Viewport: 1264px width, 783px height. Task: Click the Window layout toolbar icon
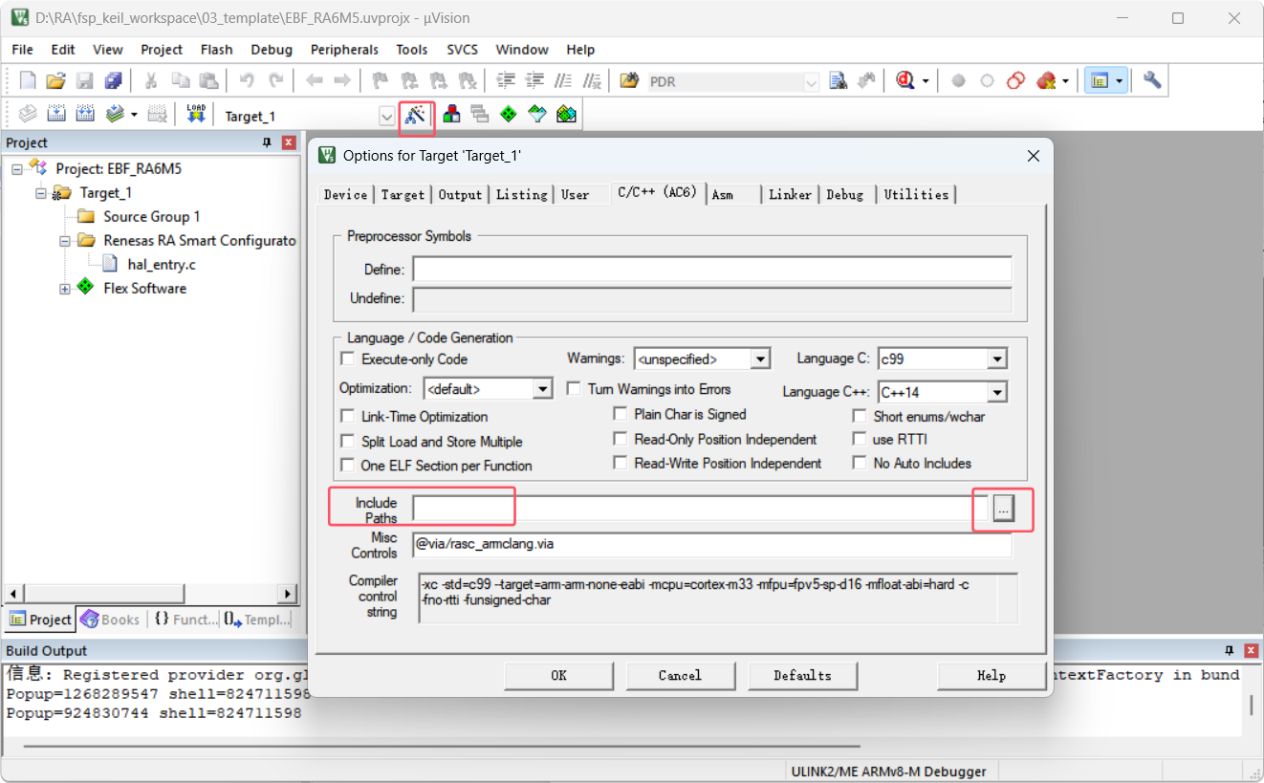(x=1100, y=81)
